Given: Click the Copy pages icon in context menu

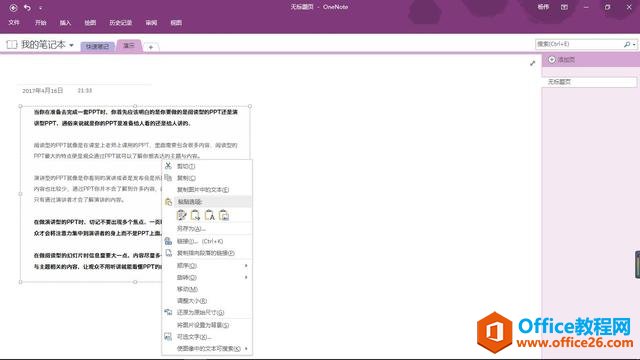Looking at the screenshot, I should [x=168, y=178].
